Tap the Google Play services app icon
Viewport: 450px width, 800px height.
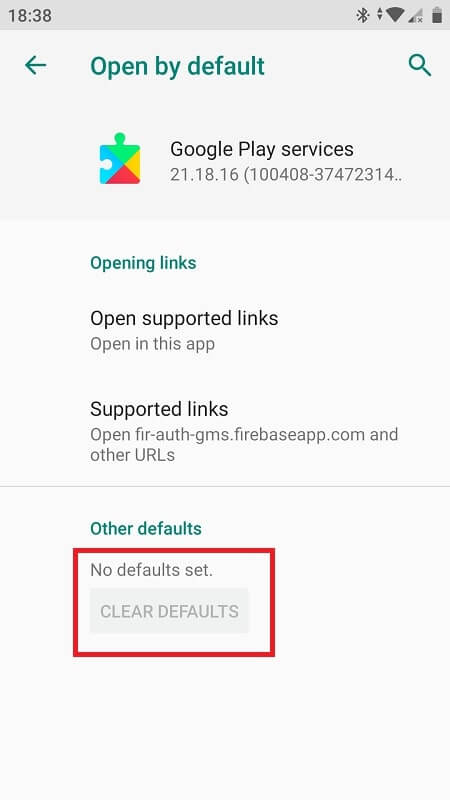(x=120, y=159)
